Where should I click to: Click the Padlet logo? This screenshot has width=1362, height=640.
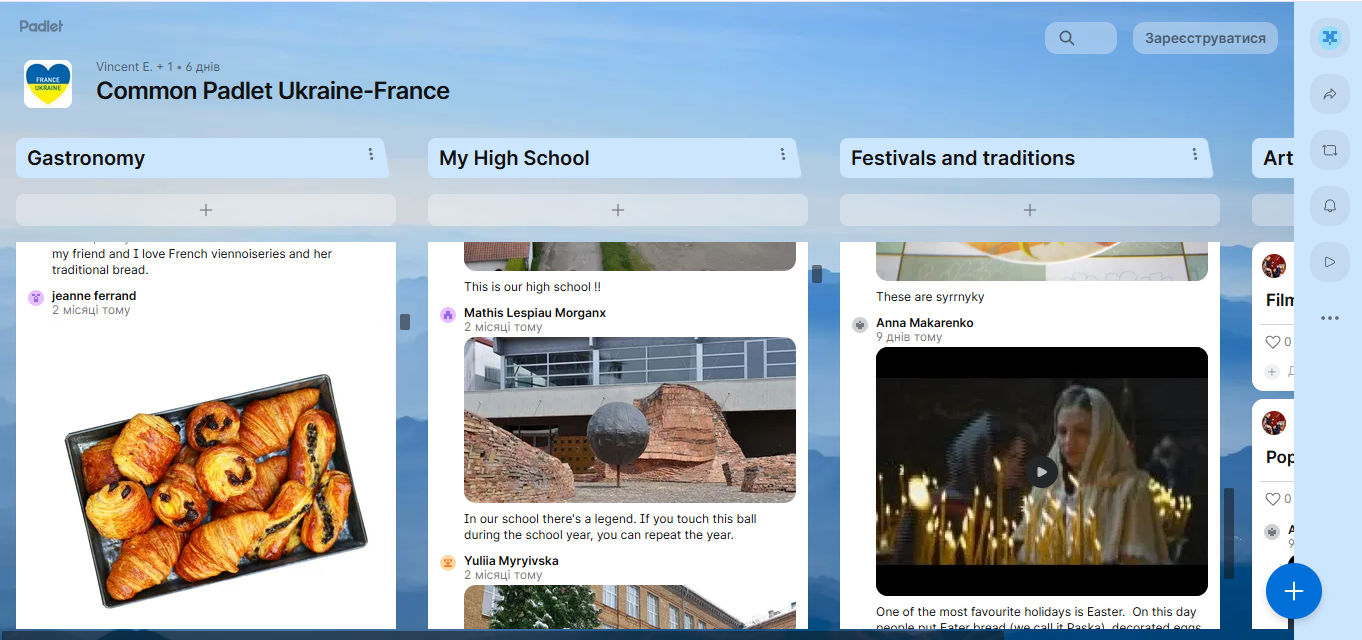click(x=41, y=26)
